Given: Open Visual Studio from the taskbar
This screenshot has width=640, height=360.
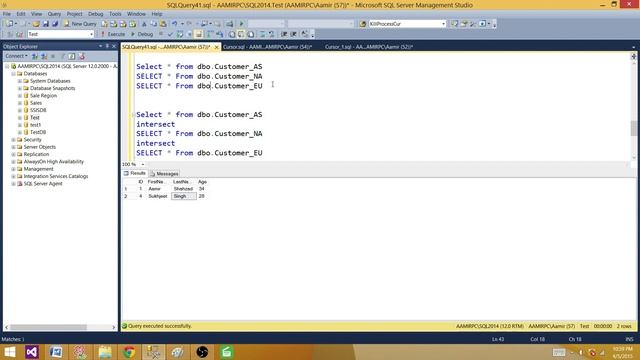Looking at the screenshot, I should click(x=32, y=352).
